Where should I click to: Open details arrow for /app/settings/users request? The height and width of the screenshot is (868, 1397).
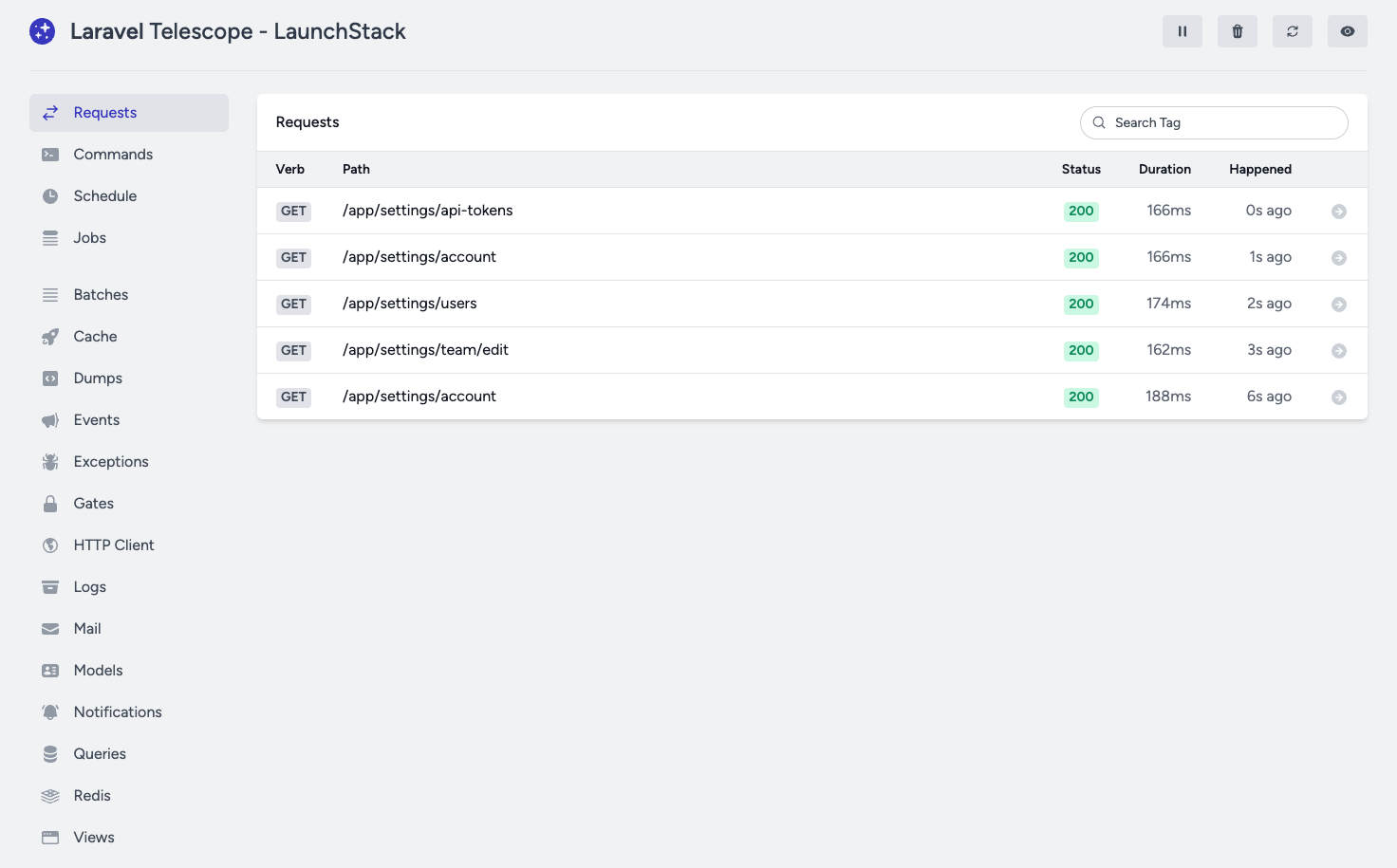[1338, 305]
